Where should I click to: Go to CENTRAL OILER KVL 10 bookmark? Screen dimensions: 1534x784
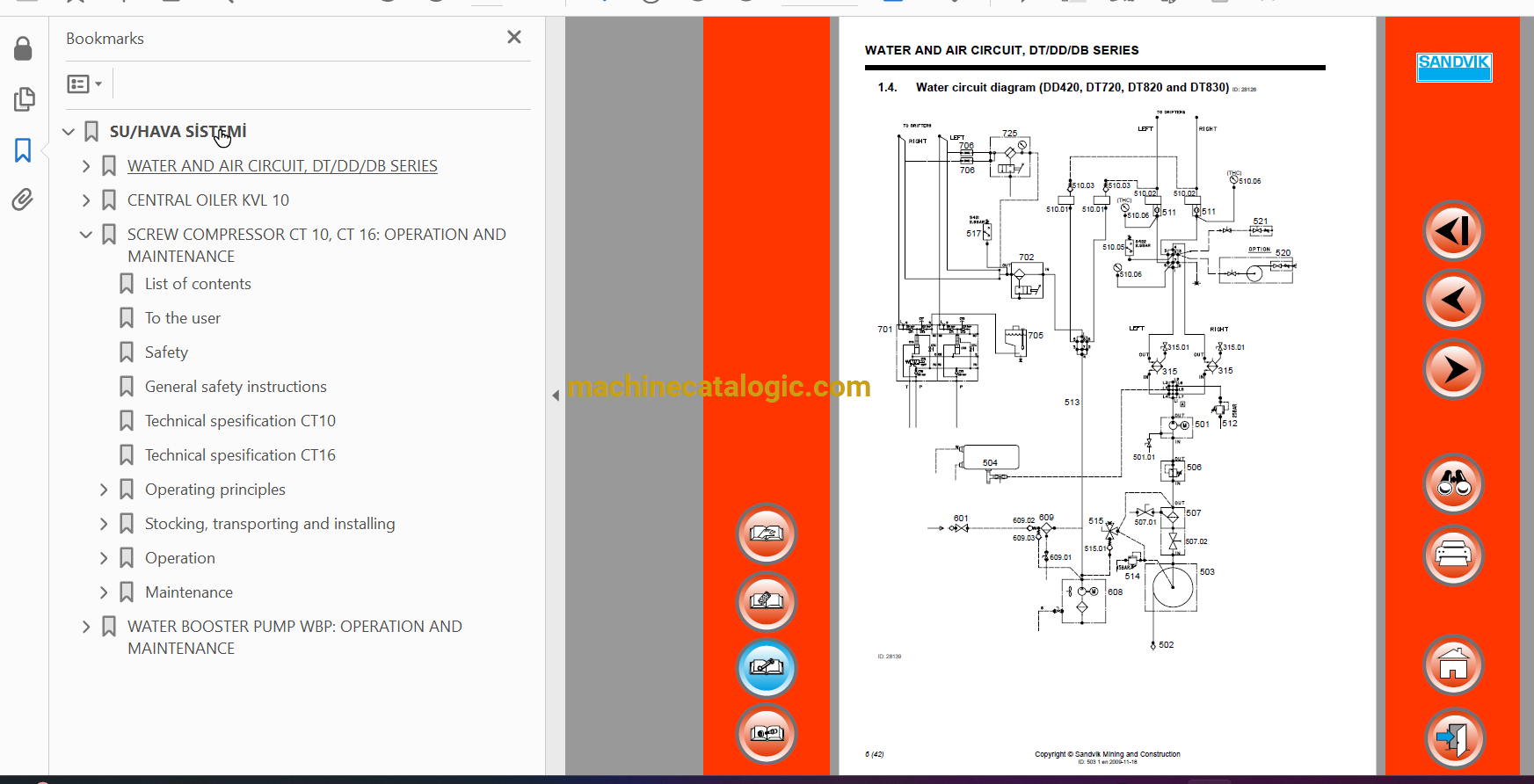pyautogui.click(x=208, y=200)
